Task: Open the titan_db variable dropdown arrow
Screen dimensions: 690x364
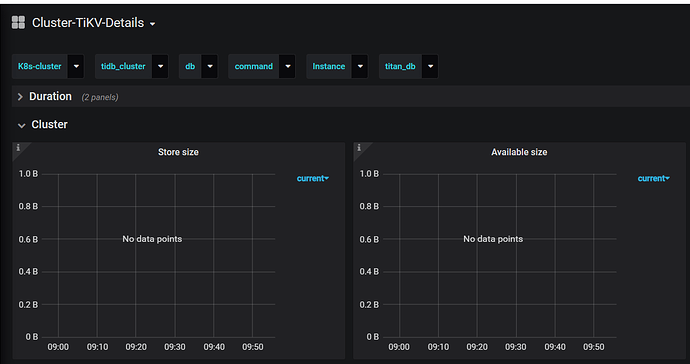Action: click(430, 66)
